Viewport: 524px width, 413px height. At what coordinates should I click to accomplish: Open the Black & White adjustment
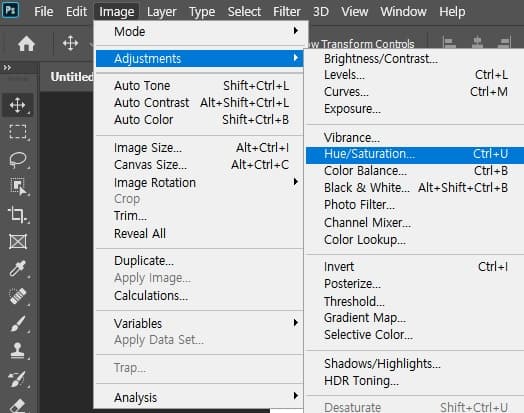coord(415,187)
